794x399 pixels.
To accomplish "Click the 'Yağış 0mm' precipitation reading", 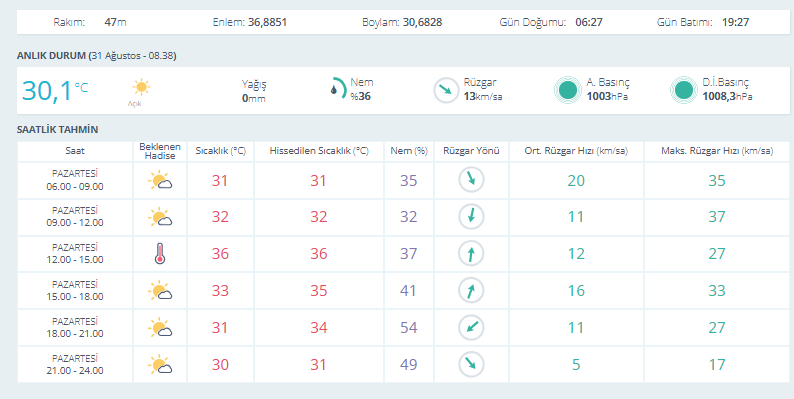I will pyautogui.click(x=254, y=91).
